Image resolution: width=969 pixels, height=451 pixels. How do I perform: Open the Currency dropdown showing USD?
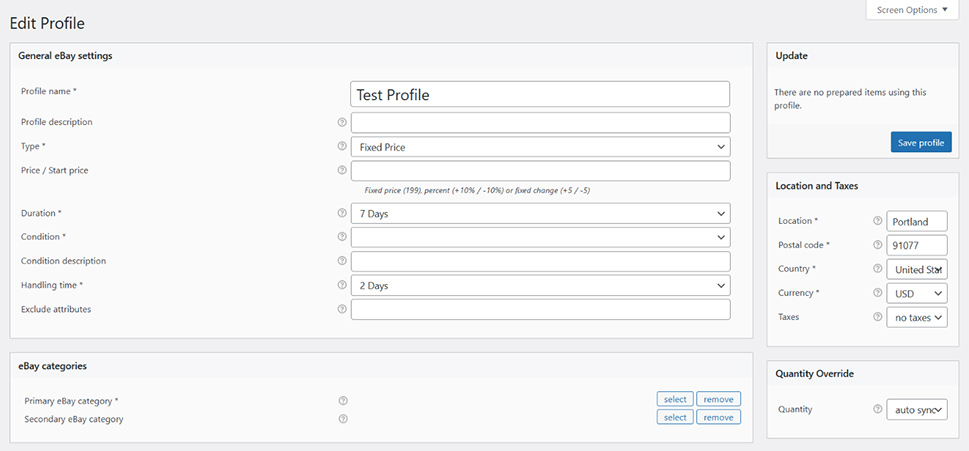pyautogui.click(x=916, y=294)
